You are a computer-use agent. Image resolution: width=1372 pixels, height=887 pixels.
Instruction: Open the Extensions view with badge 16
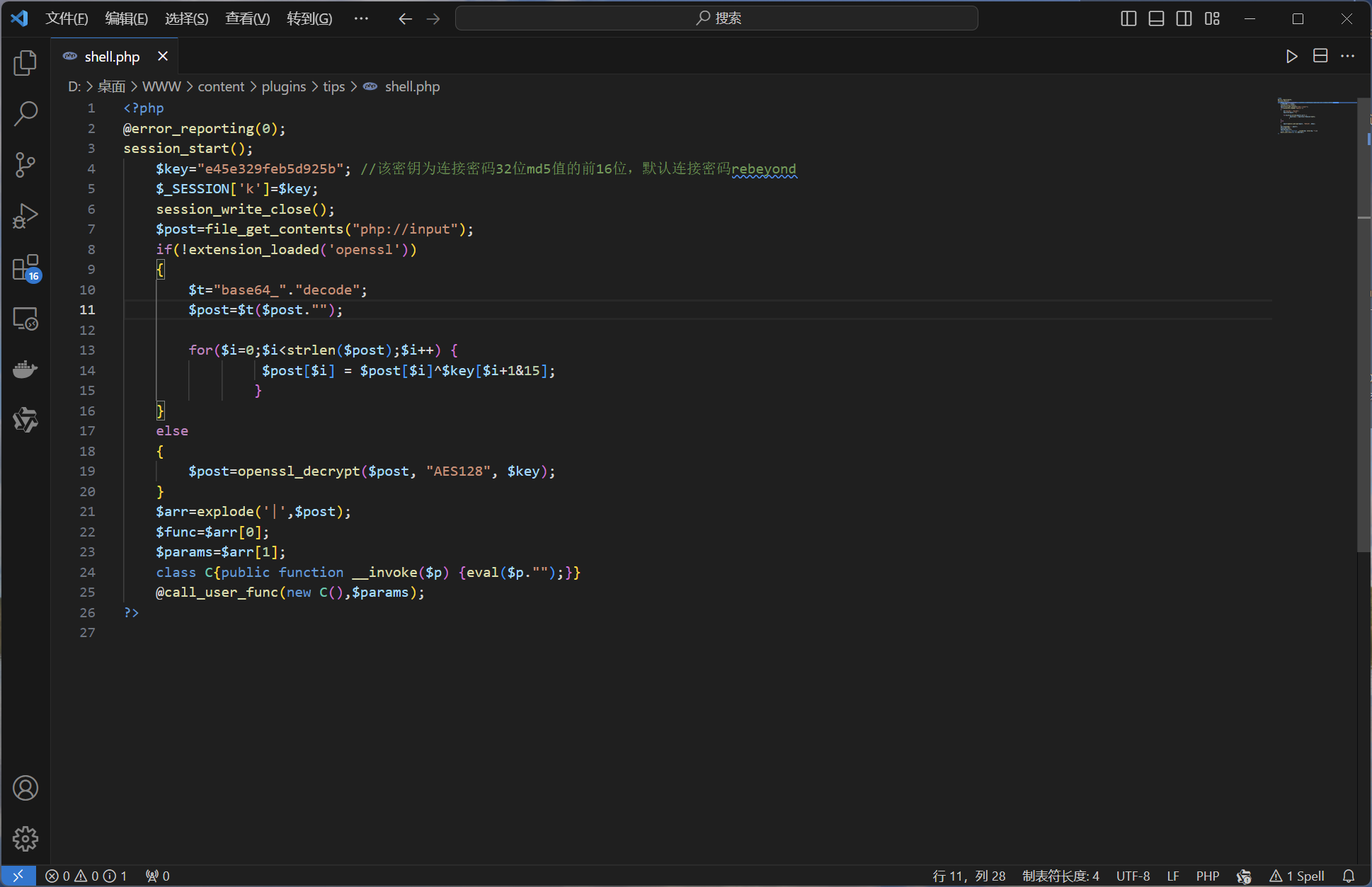click(25, 268)
